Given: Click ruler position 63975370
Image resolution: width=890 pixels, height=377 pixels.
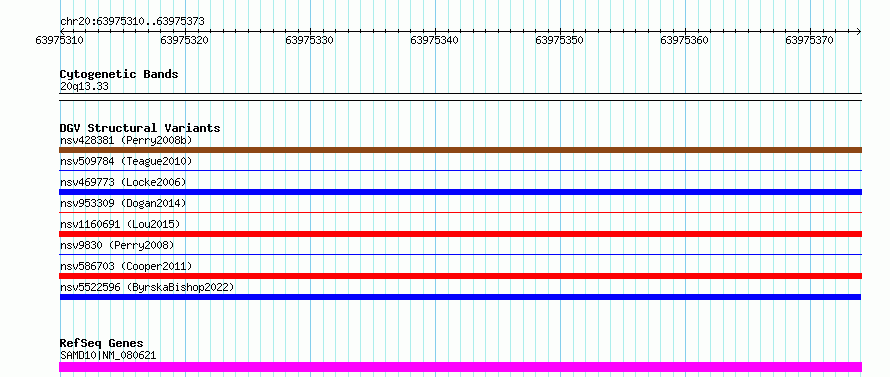Looking at the screenshot, I should coord(810,40).
